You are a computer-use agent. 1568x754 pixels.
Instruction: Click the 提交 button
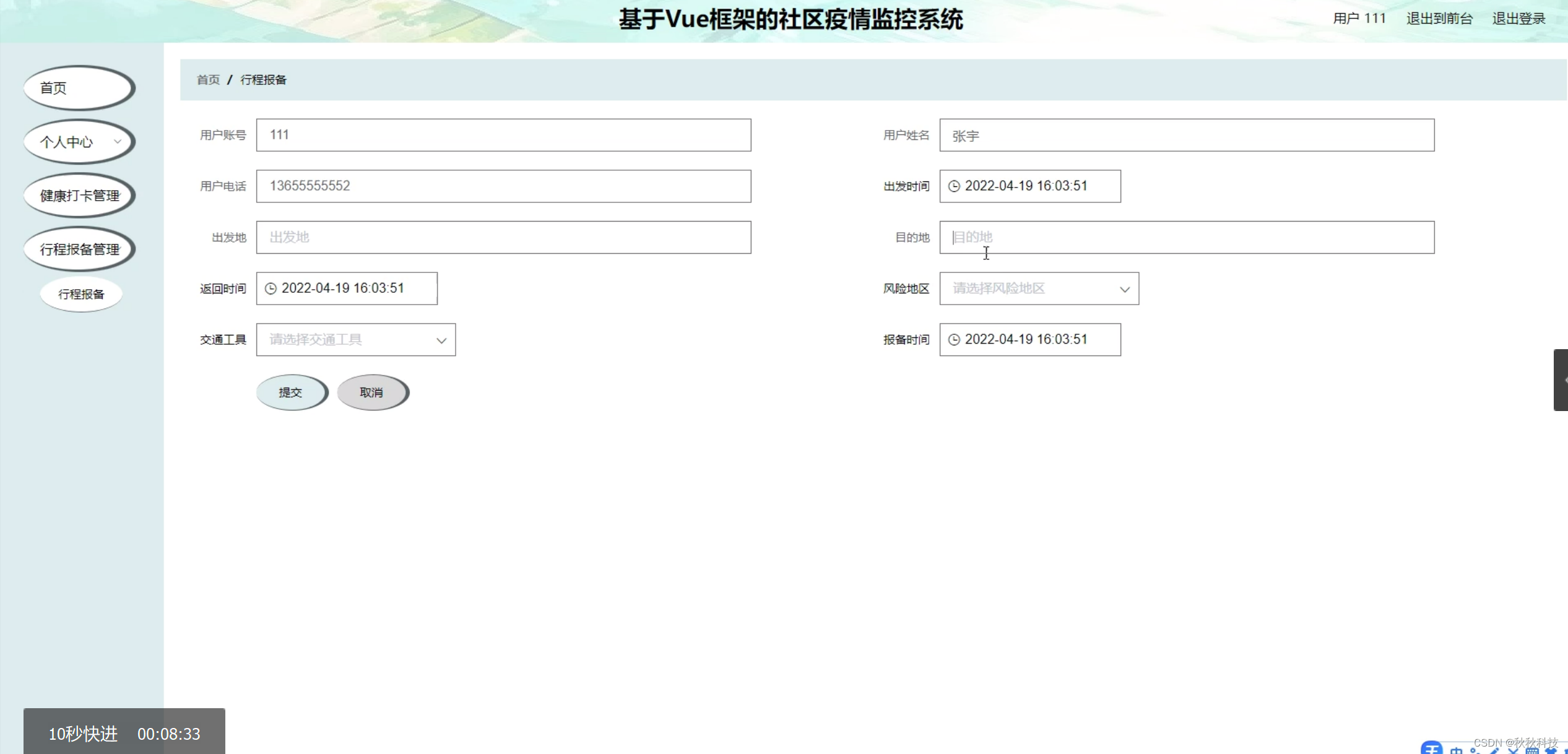(x=291, y=392)
